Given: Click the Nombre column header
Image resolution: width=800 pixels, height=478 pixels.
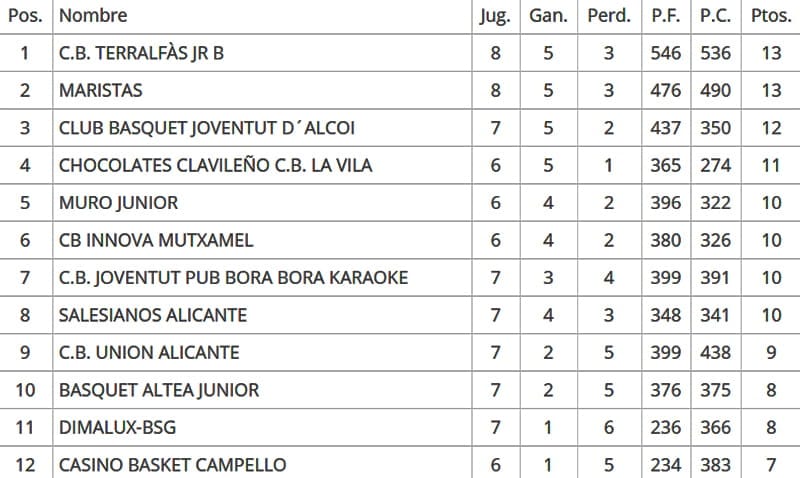Looking at the screenshot, I should 93,16.
